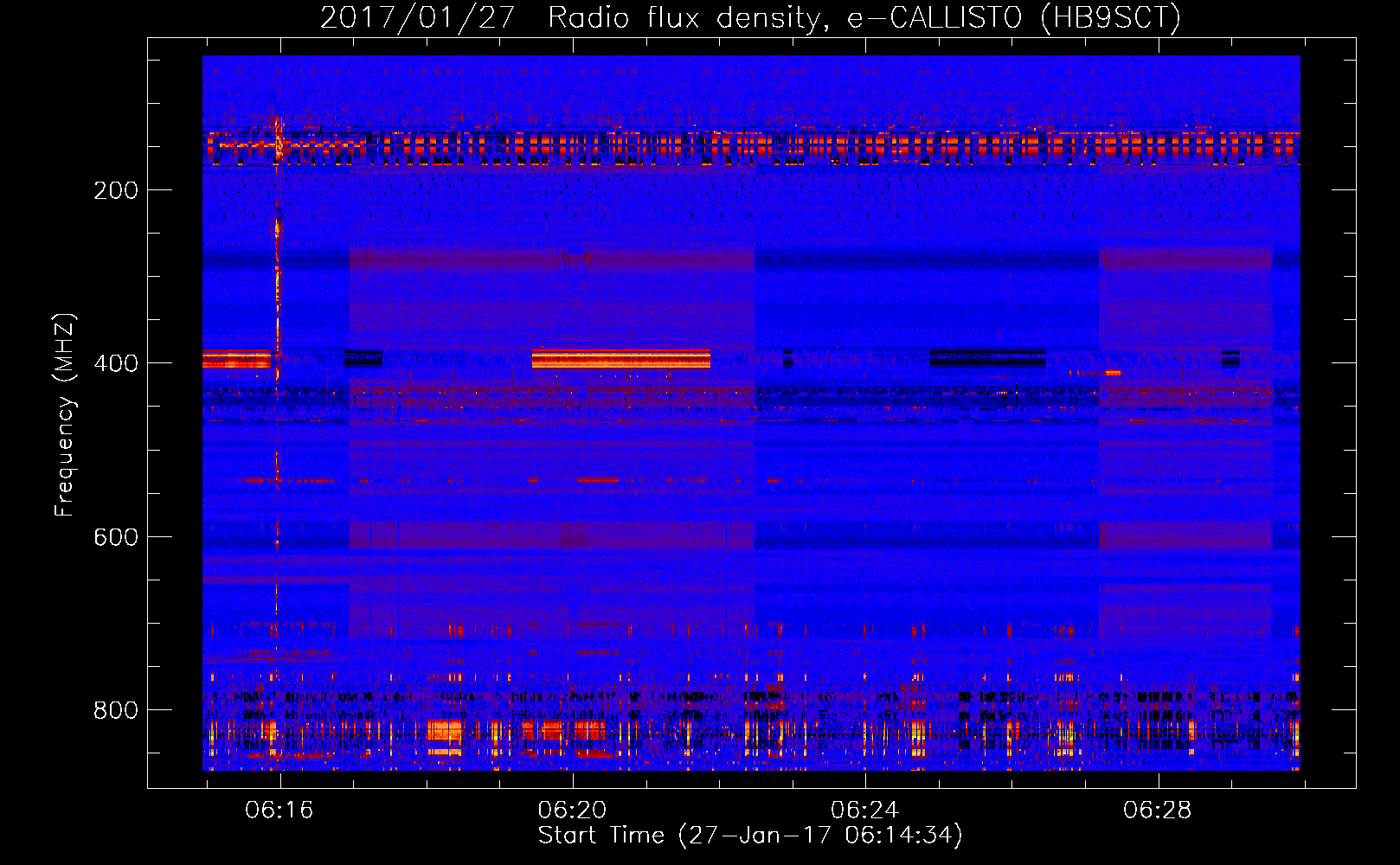Click the '06:16' time axis label
Image resolution: width=1400 pixels, height=865 pixels.
coord(279,811)
